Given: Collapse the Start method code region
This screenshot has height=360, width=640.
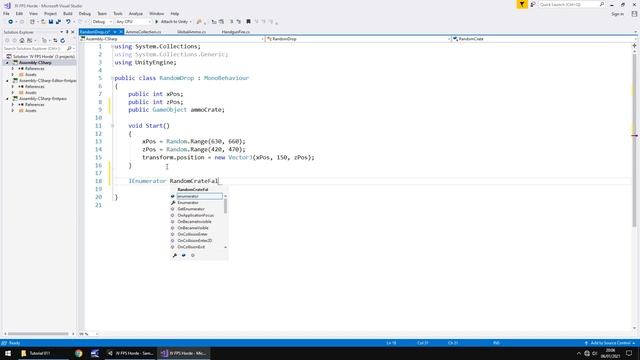Looking at the screenshot, I should (112, 126).
